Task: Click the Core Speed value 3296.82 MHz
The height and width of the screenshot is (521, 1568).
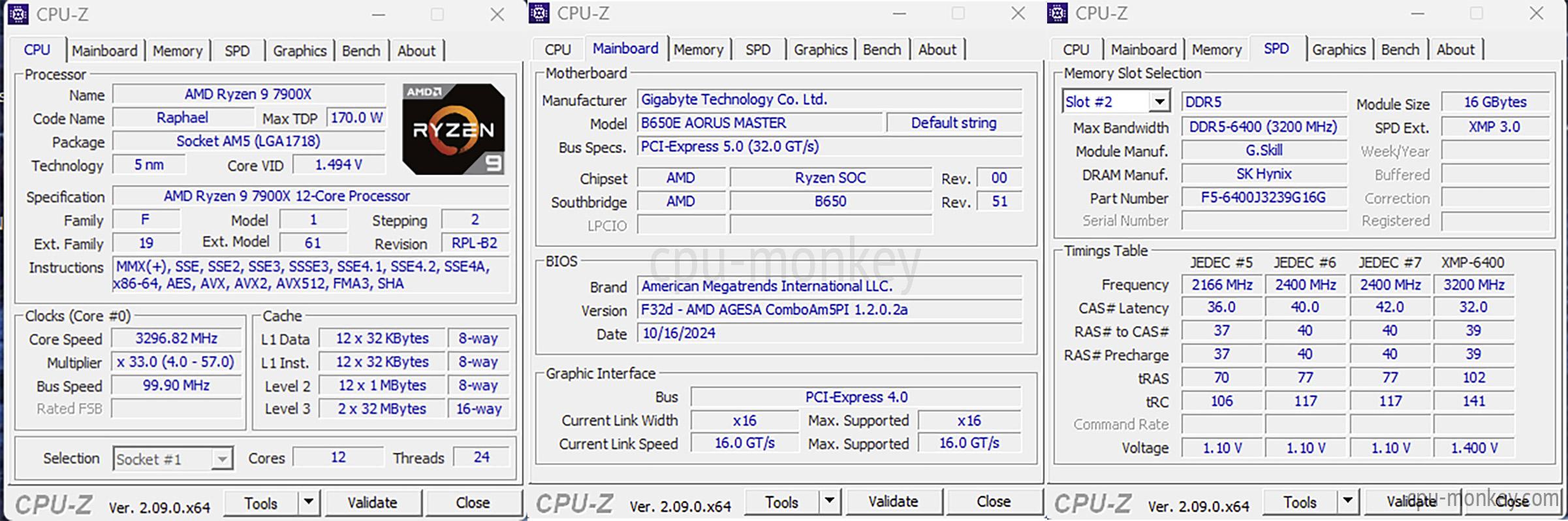Action: coord(176,338)
